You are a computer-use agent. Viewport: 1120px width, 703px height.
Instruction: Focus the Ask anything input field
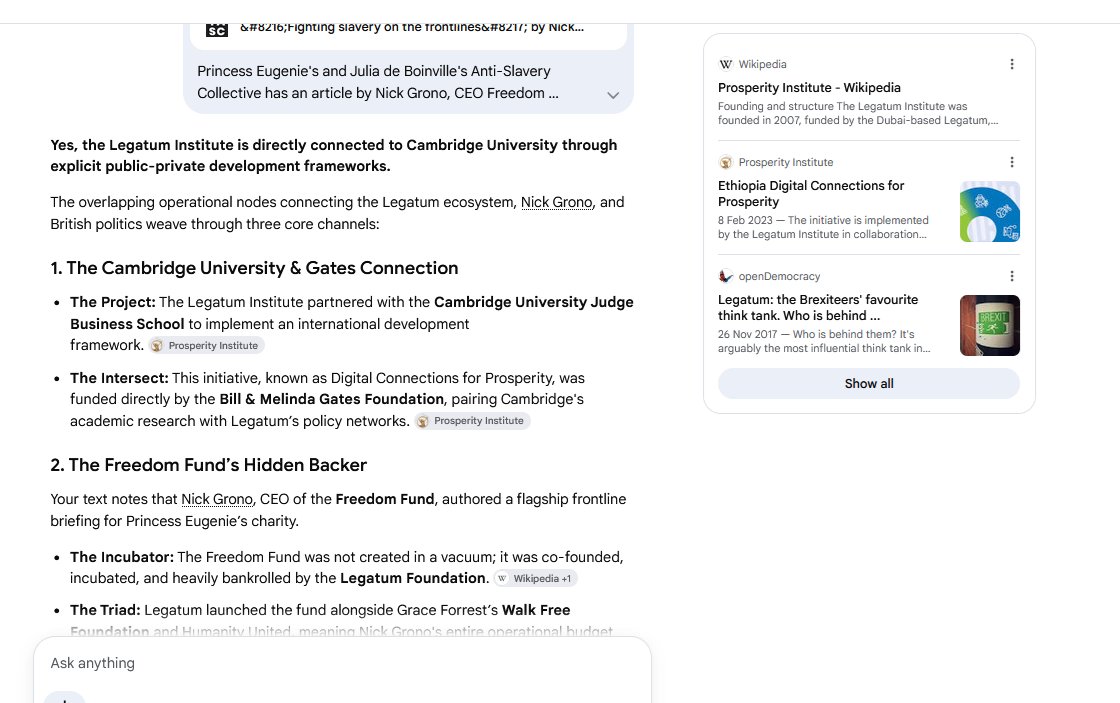342,663
